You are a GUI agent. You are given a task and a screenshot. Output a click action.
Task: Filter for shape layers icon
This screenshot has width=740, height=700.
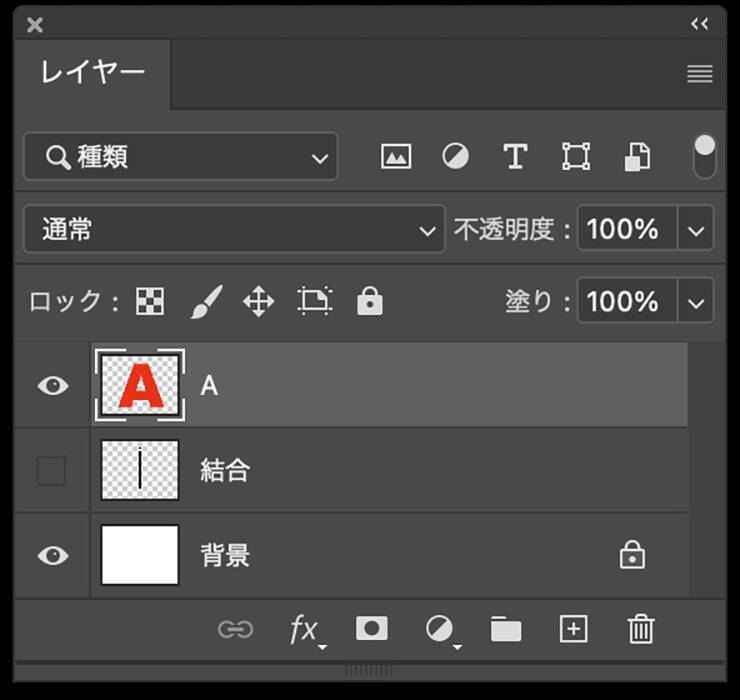pos(576,157)
